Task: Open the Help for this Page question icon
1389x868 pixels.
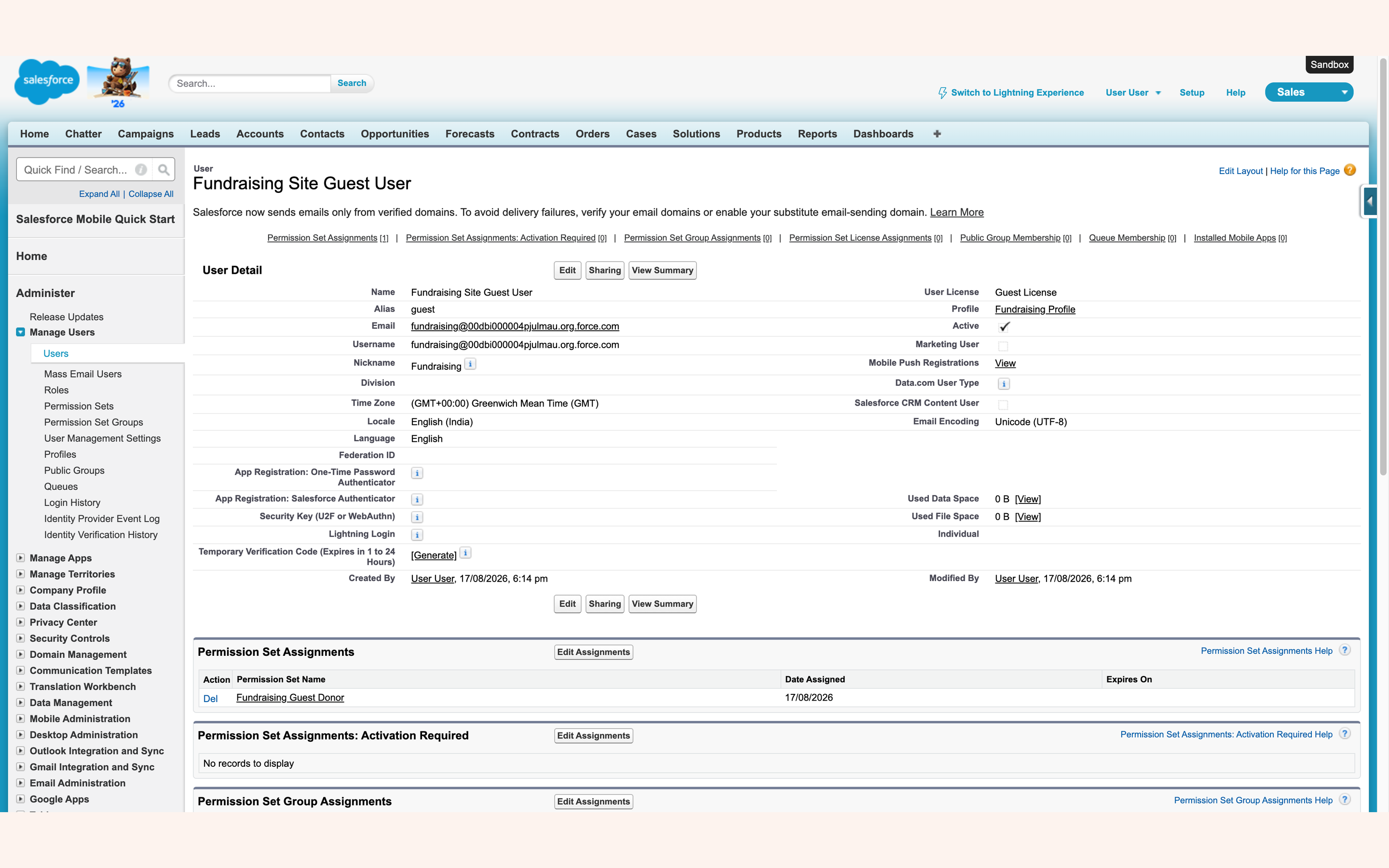Action: point(1350,171)
